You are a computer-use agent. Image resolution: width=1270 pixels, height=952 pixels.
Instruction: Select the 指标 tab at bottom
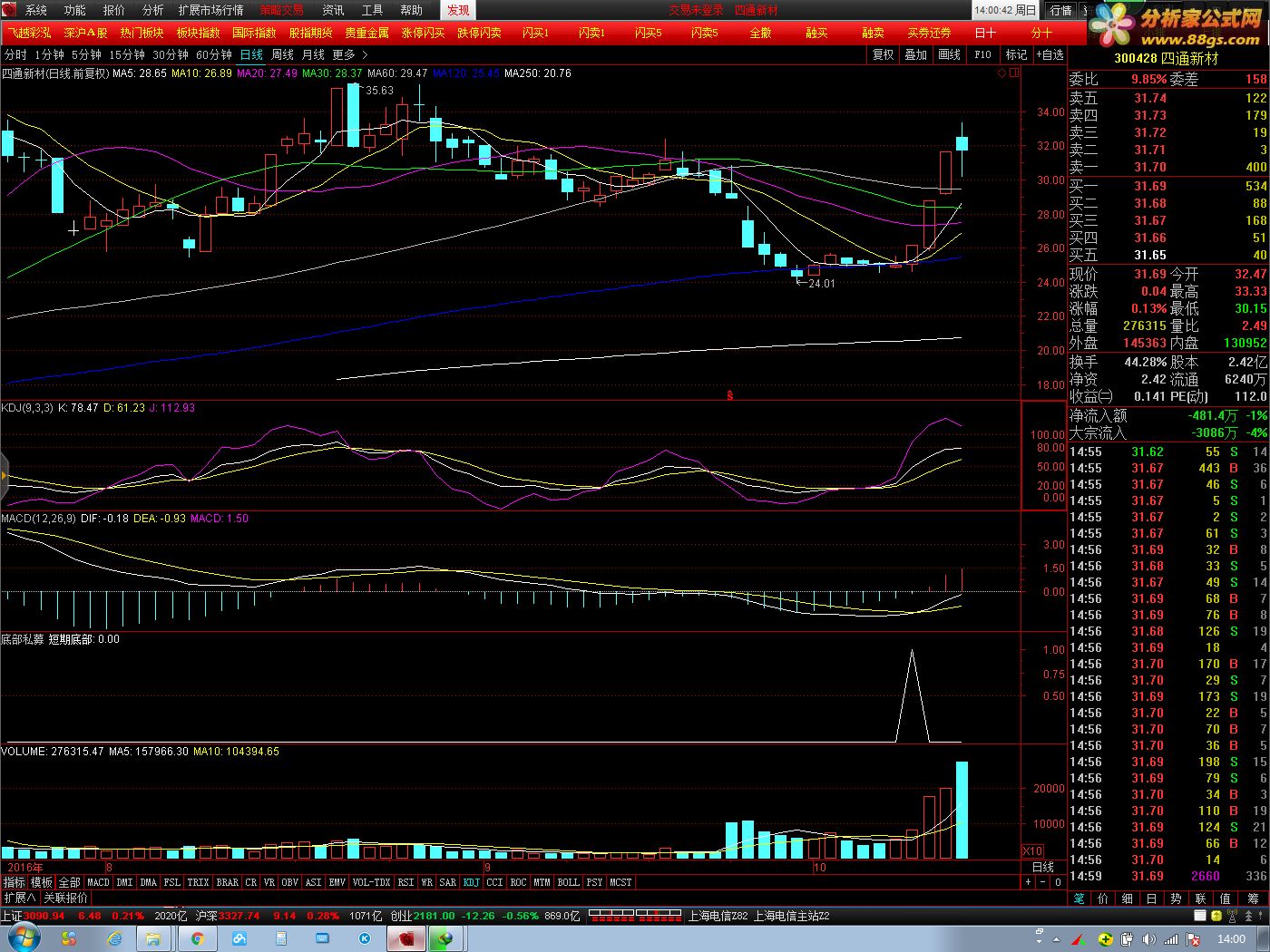14,882
